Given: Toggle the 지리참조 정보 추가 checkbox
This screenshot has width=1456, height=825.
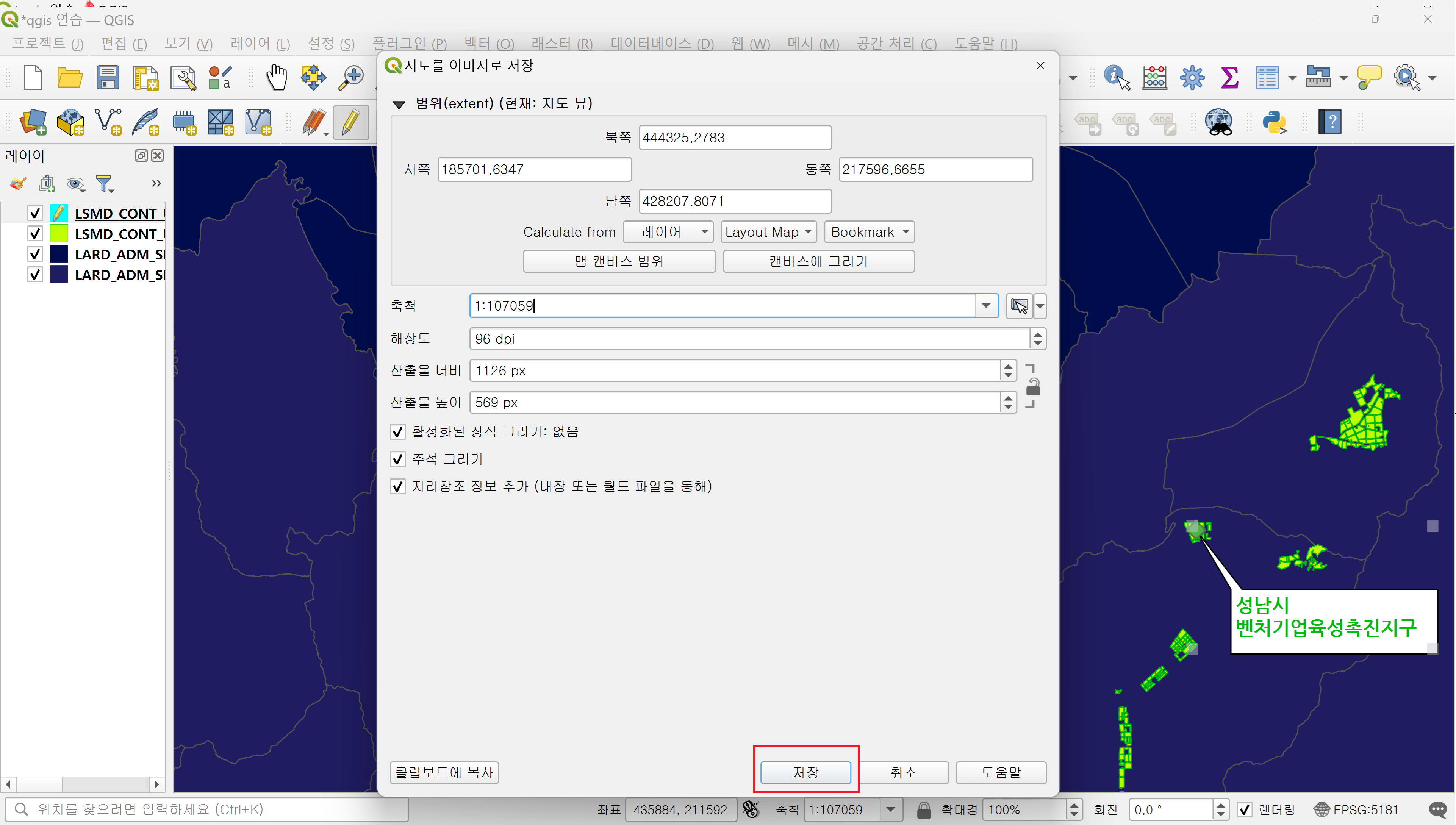Looking at the screenshot, I should 398,486.
